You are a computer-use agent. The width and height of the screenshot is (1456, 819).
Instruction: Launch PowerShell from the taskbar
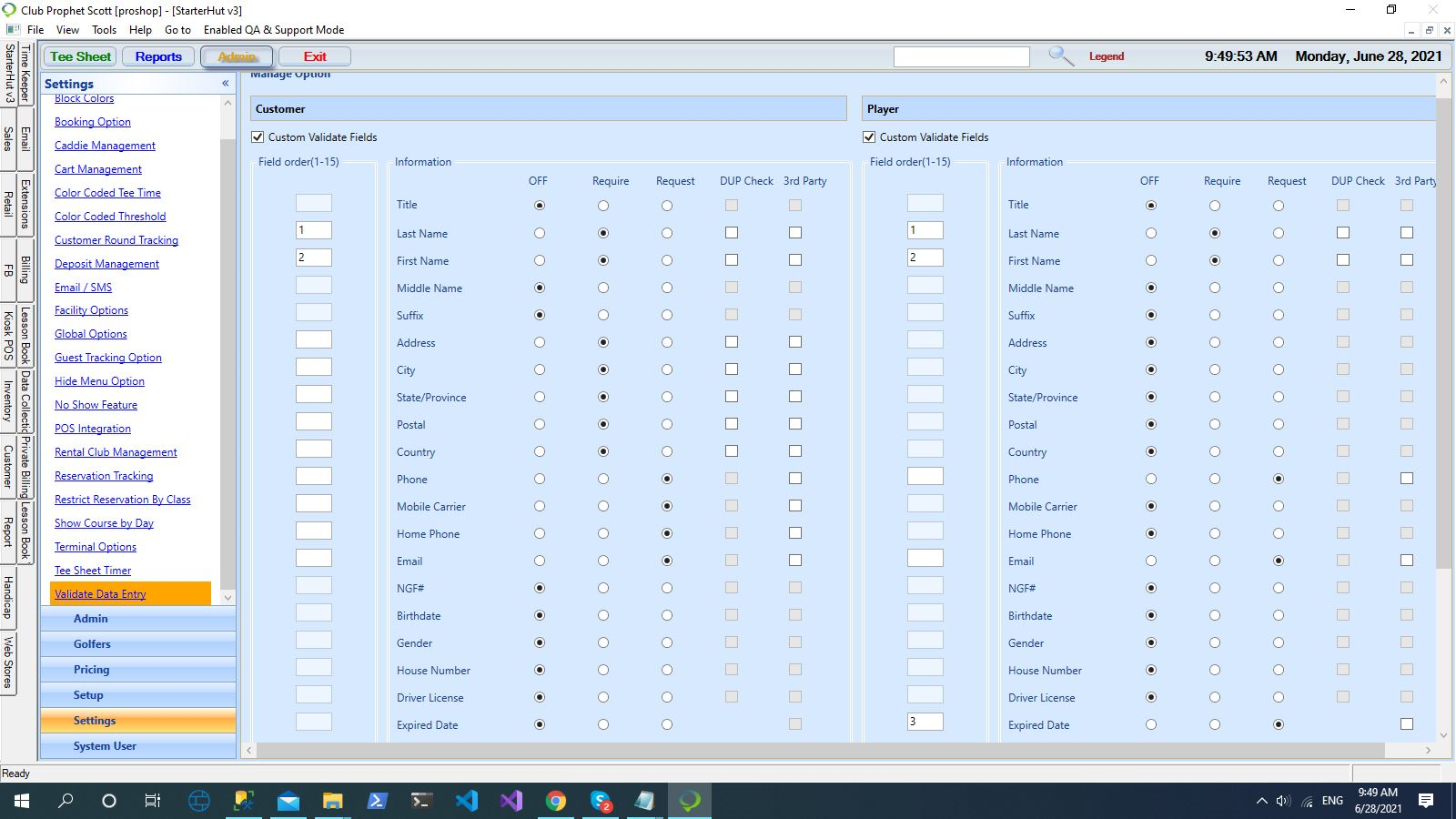tap(377, 801)
